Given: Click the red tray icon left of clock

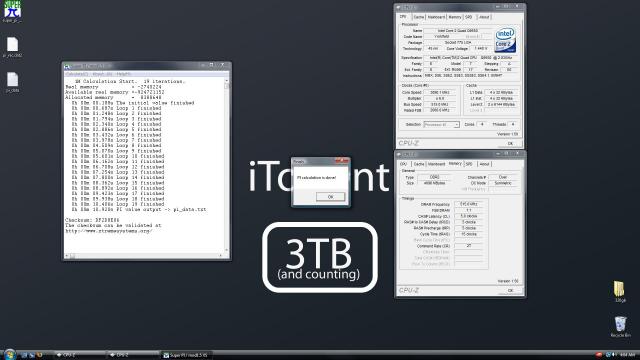Looking at the screenshot, I should [x=599, y=355].
